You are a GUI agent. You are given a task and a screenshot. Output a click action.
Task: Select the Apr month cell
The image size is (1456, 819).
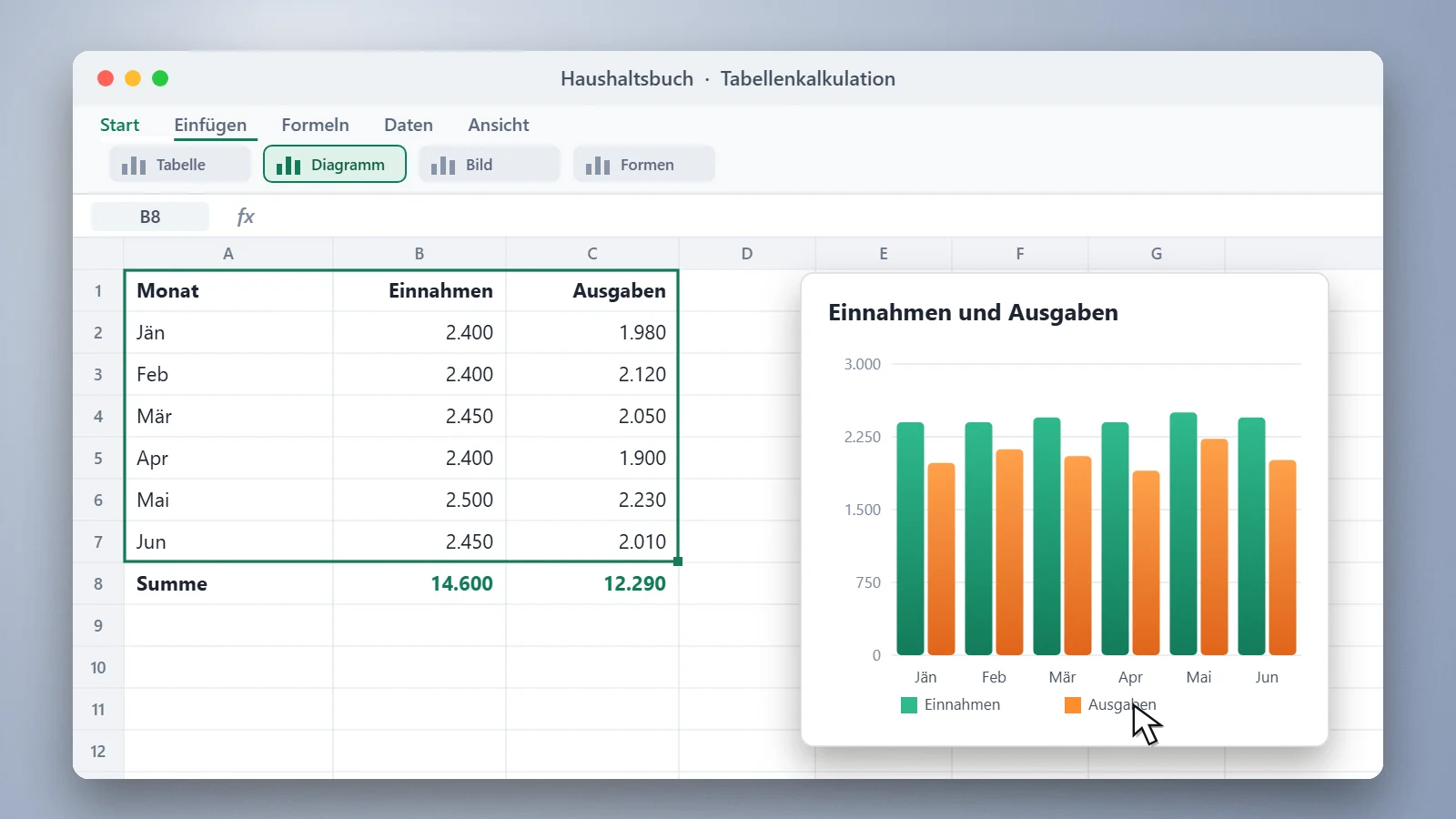(228, 459)
